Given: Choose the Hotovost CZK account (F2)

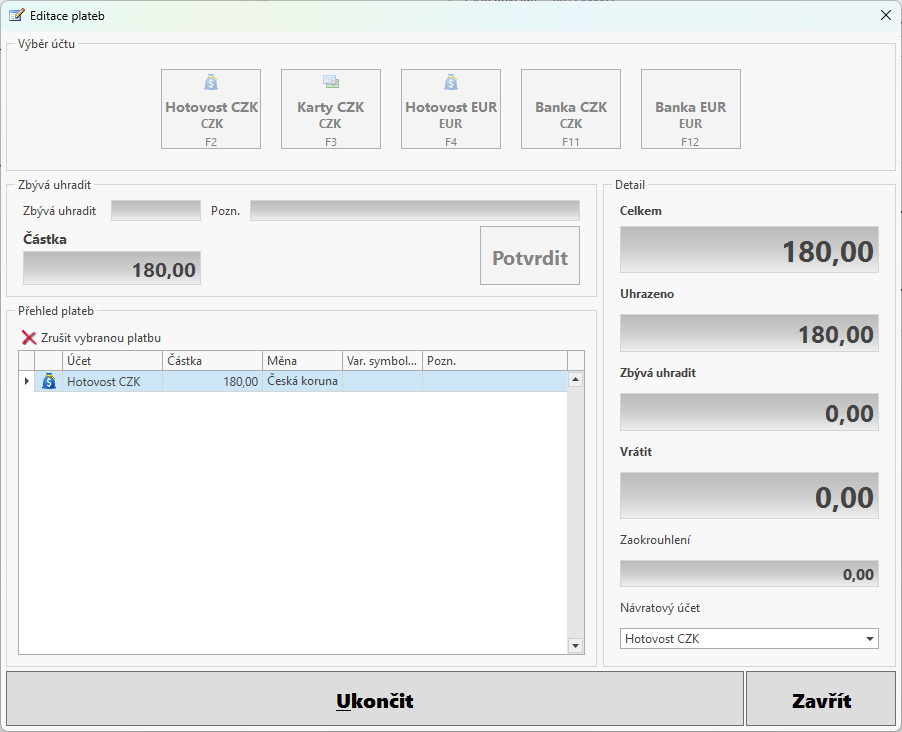Looking at the screenshot, I should pyautogui.click(x=211, y=108).
